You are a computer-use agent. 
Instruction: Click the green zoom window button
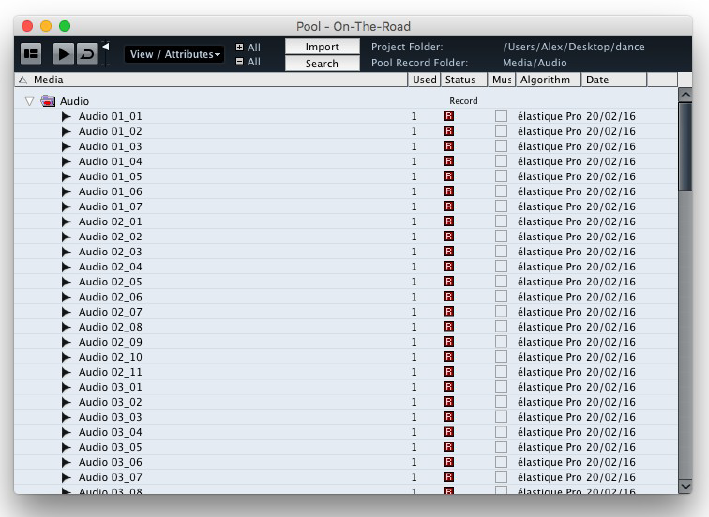(65, 26)
